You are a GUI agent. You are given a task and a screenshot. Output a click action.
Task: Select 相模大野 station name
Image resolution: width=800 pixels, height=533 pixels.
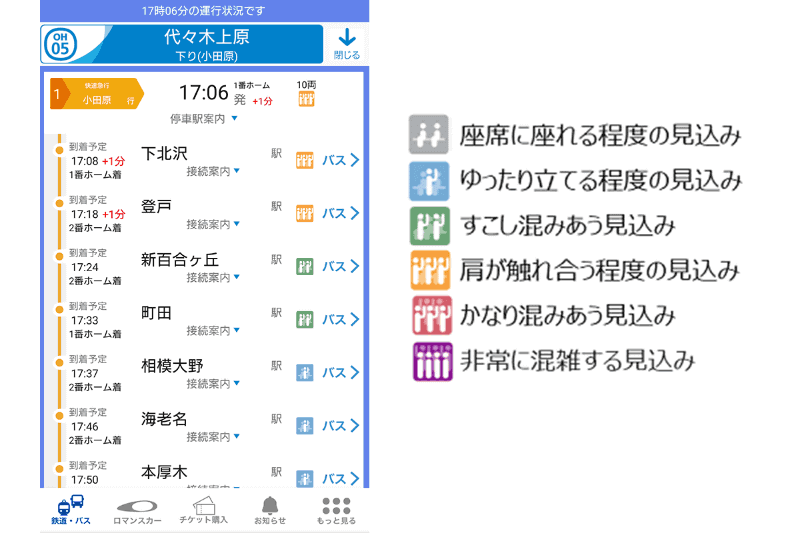(172, 366)
